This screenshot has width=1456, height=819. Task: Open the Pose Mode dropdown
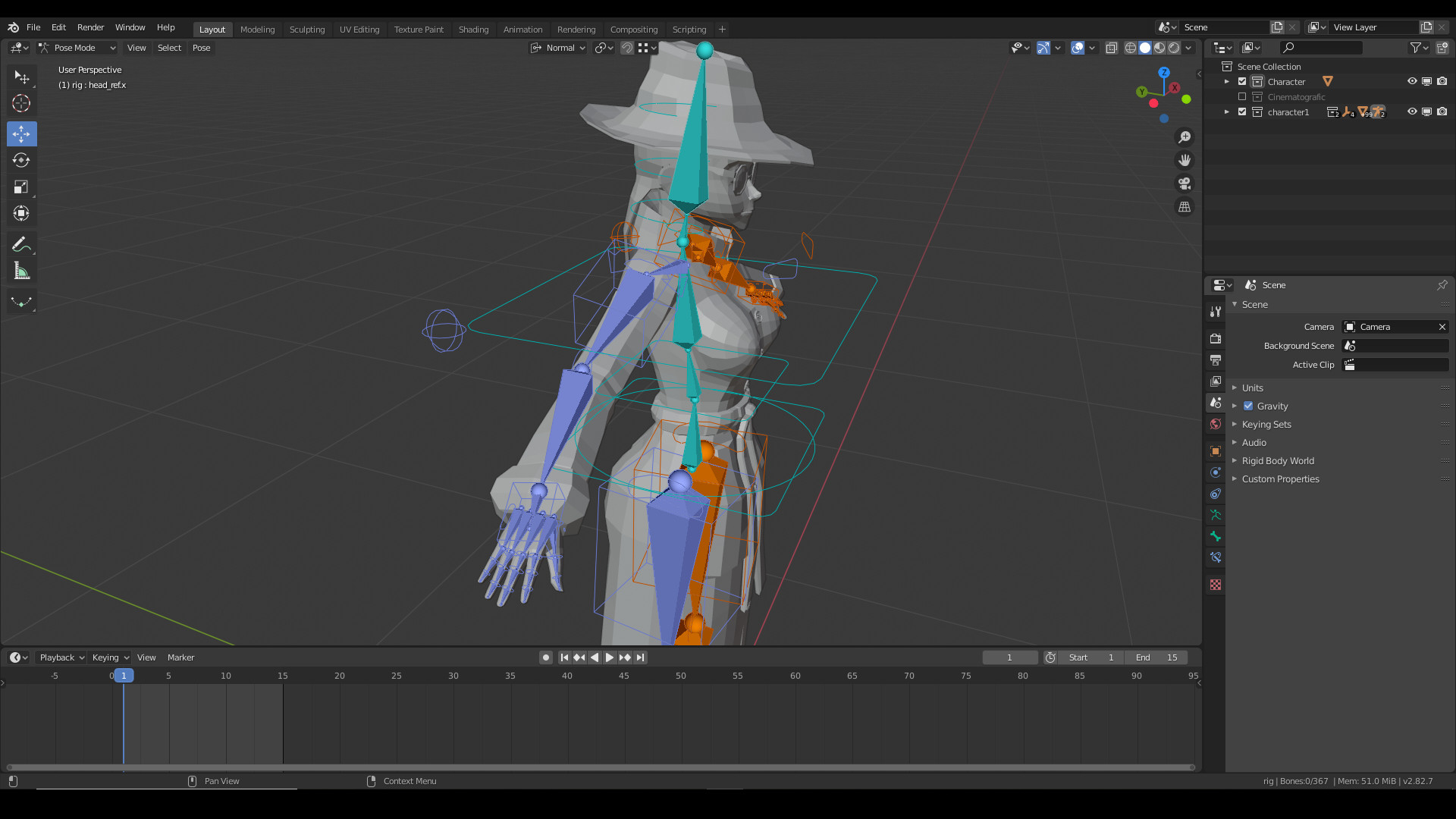pyautogui.click(x=77, y=48)
